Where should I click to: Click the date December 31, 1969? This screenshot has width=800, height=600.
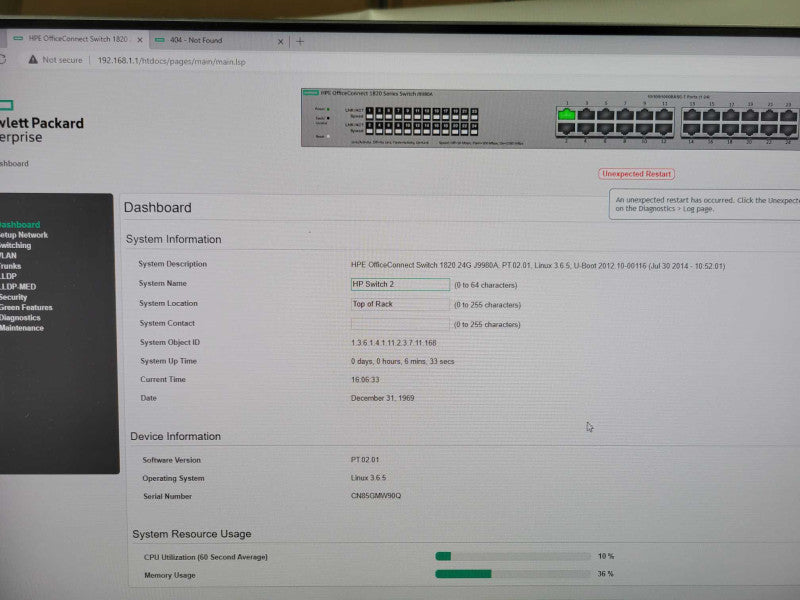pos(382,398)
